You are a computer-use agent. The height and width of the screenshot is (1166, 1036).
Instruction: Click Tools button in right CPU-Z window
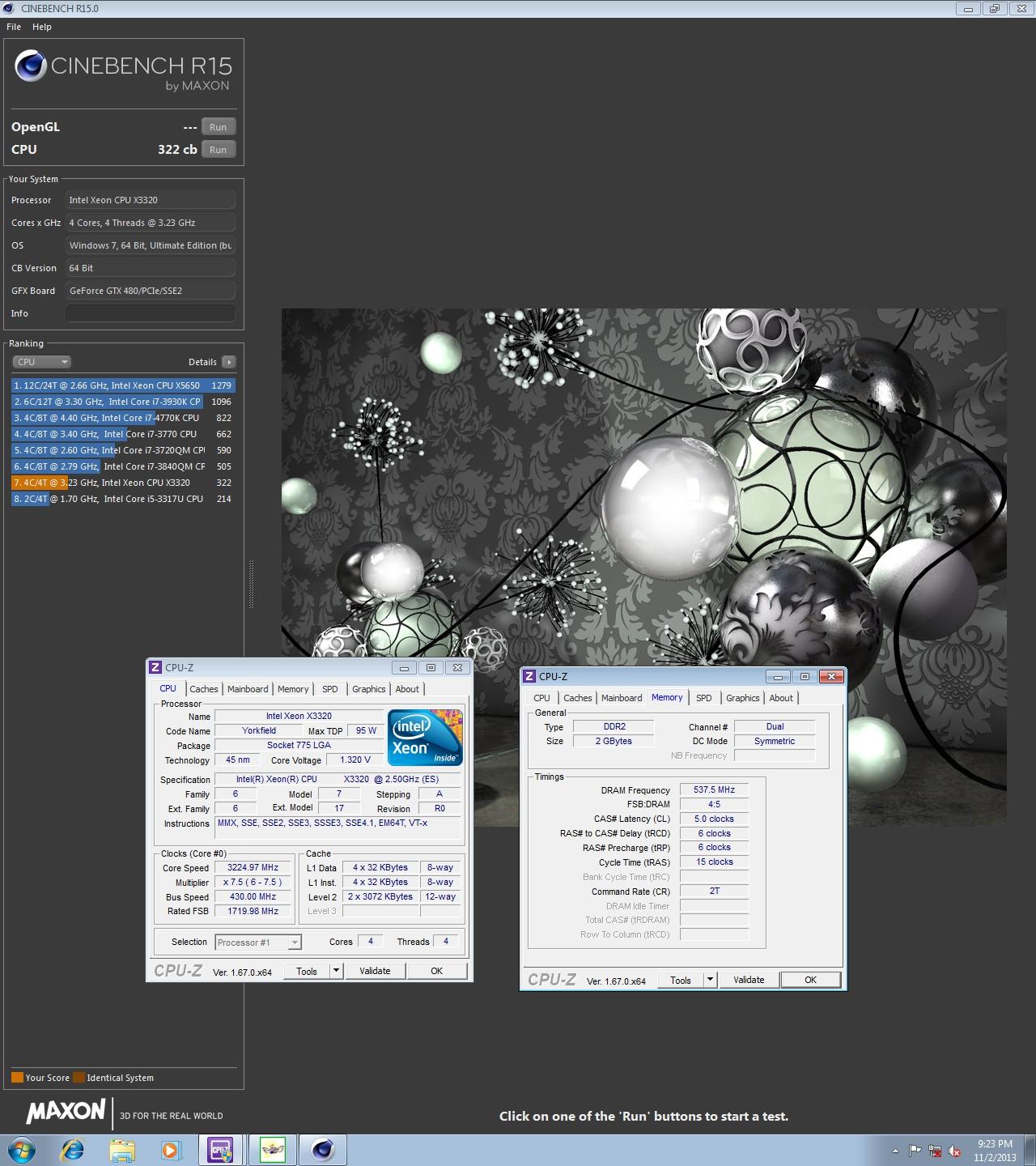(681, 980)
